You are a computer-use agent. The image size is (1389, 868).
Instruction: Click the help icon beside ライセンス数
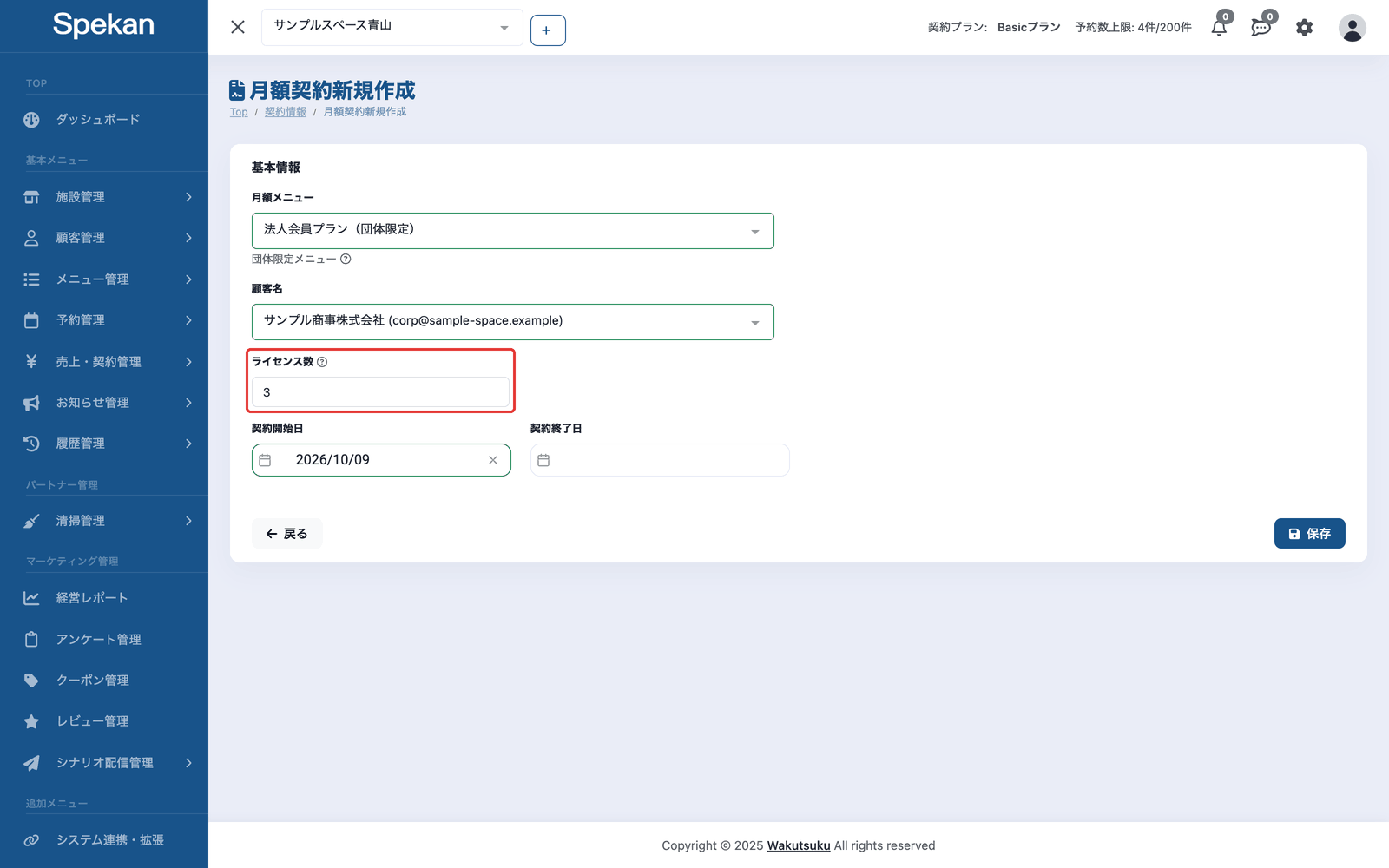(322, 362)
